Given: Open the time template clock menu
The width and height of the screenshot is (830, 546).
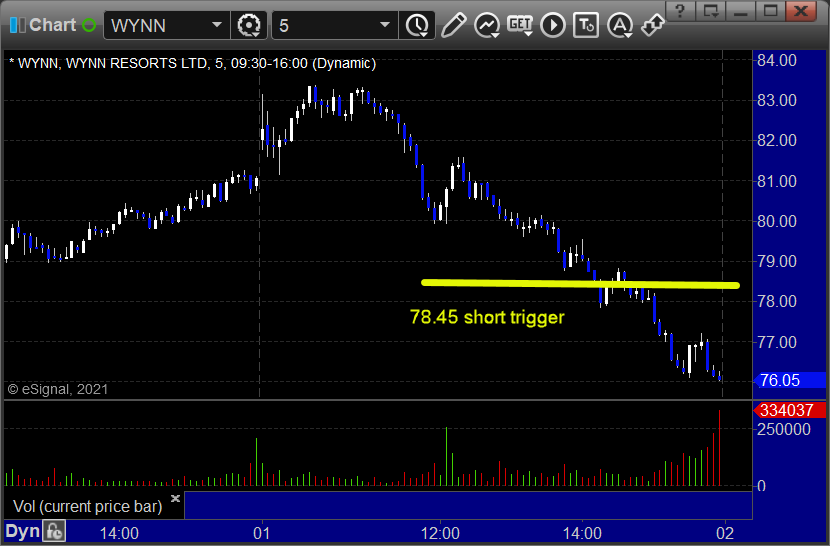Looking at the screenshot, I should click(x=418, y=25).
